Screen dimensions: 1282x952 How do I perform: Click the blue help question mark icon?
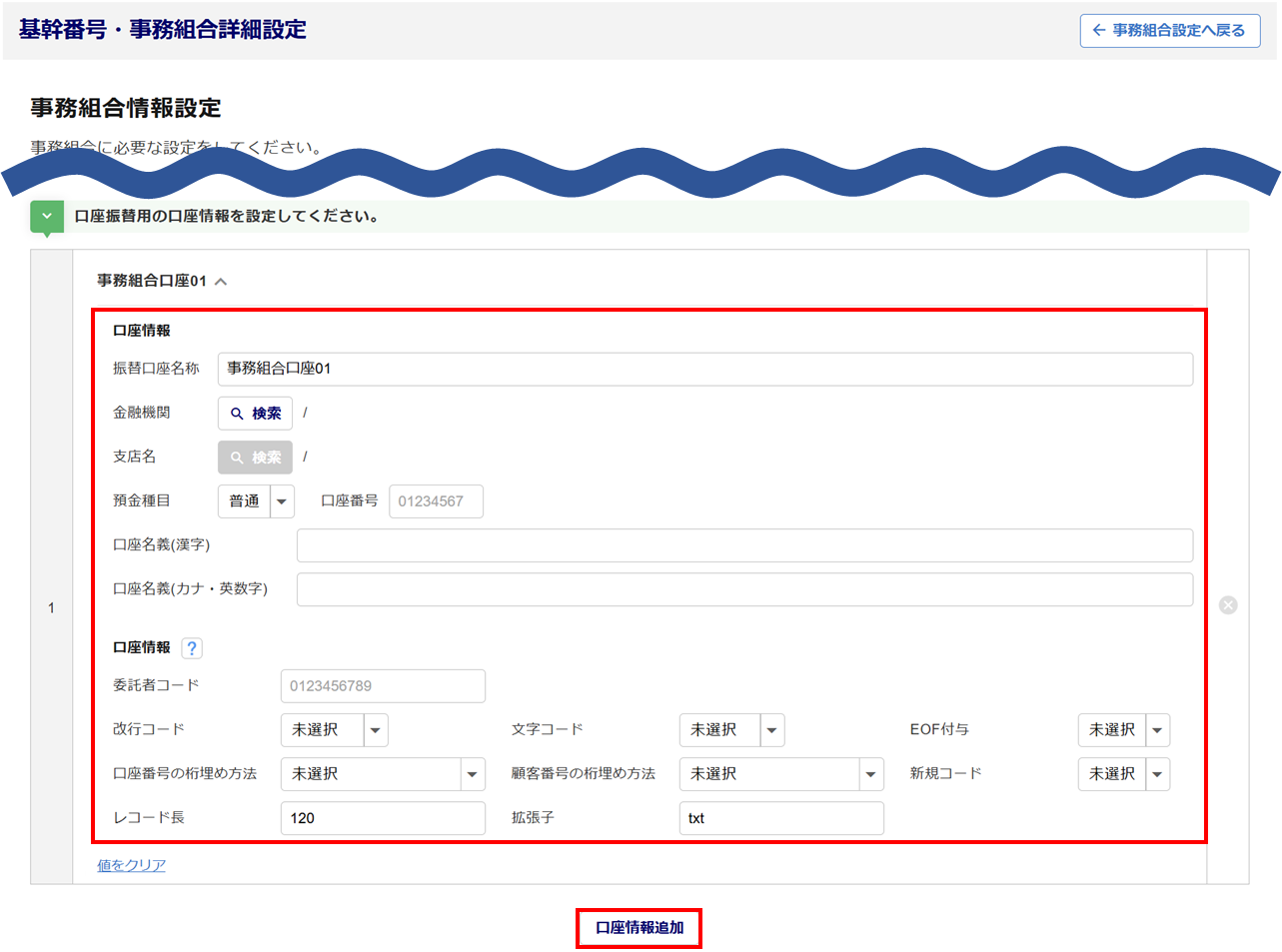coord(192,648)
